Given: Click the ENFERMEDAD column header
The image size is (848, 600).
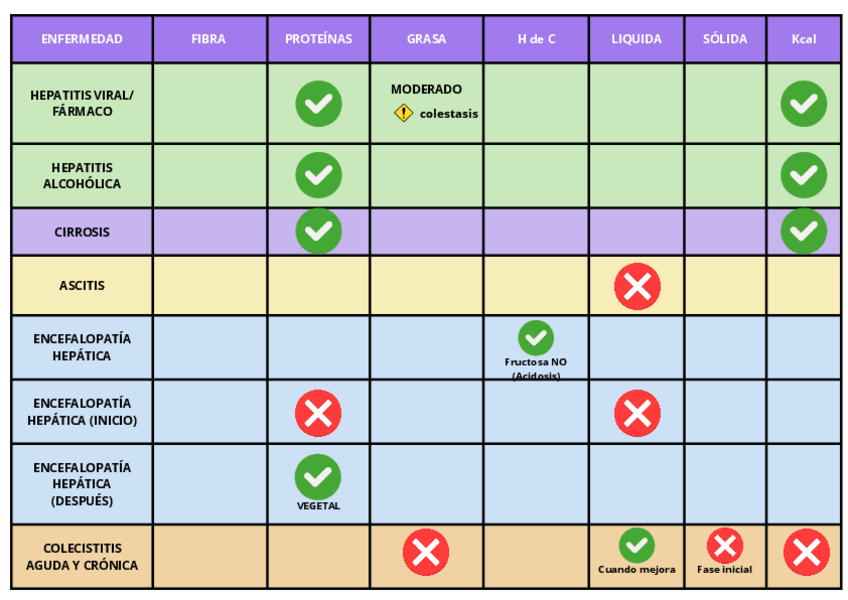Looking at the screenshot, I should (x=82, y=39).
